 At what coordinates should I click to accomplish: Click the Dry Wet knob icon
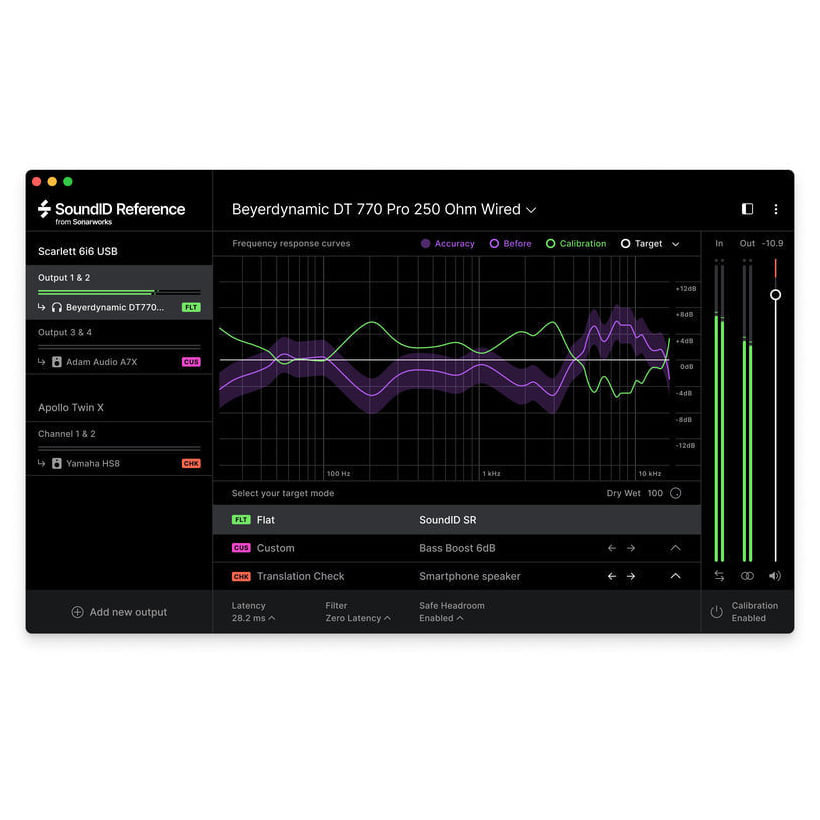coord(676,493)
